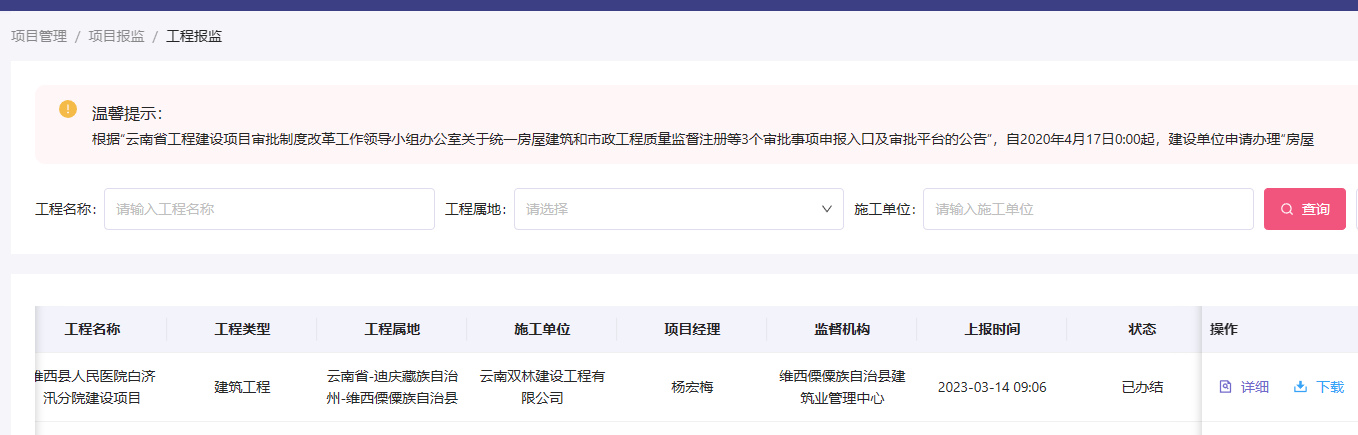Select the 施工单位 table column header
1358x435 pixels.
click(542, 329)
